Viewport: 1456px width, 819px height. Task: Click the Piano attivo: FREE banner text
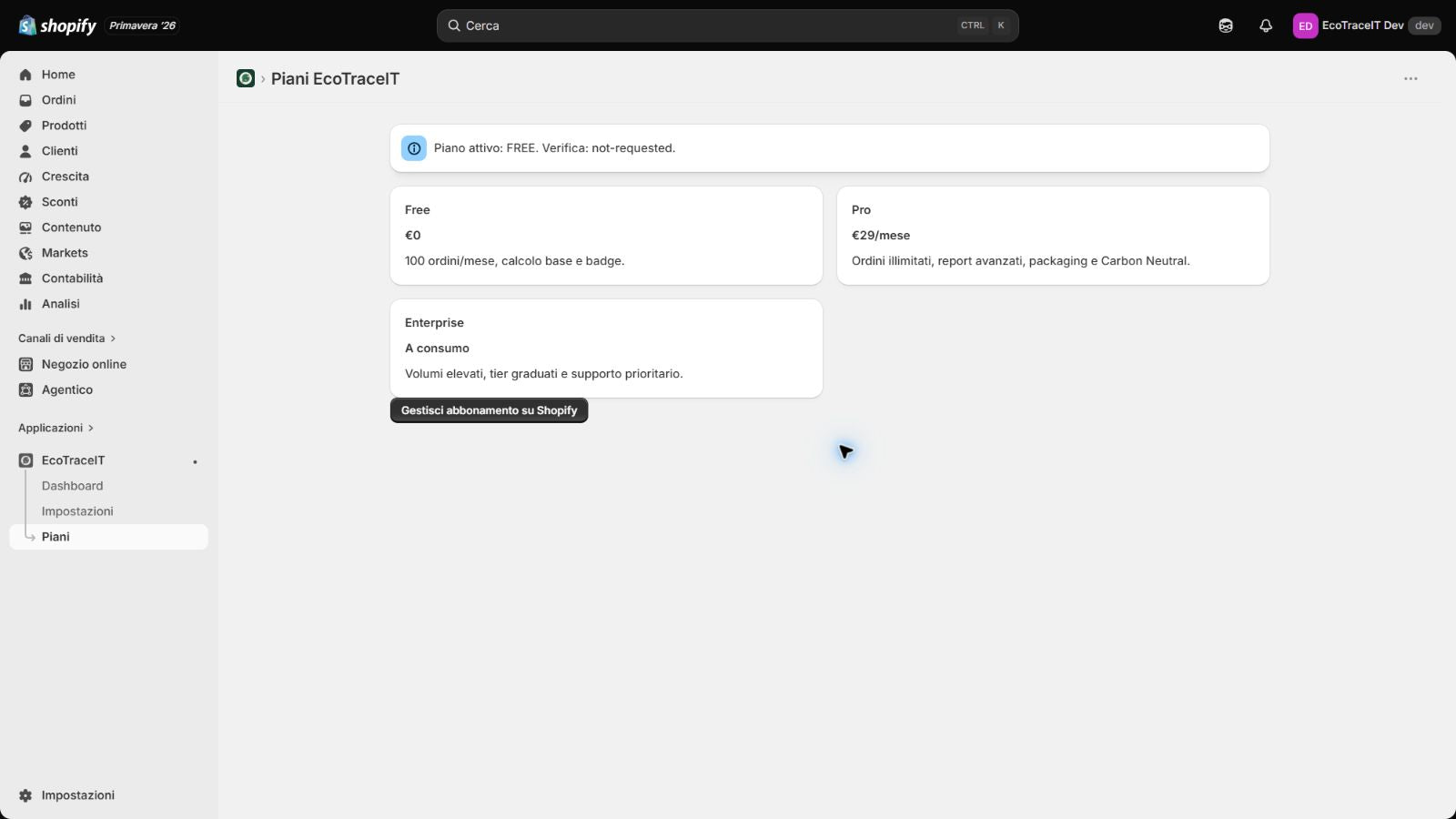(554, 148)
